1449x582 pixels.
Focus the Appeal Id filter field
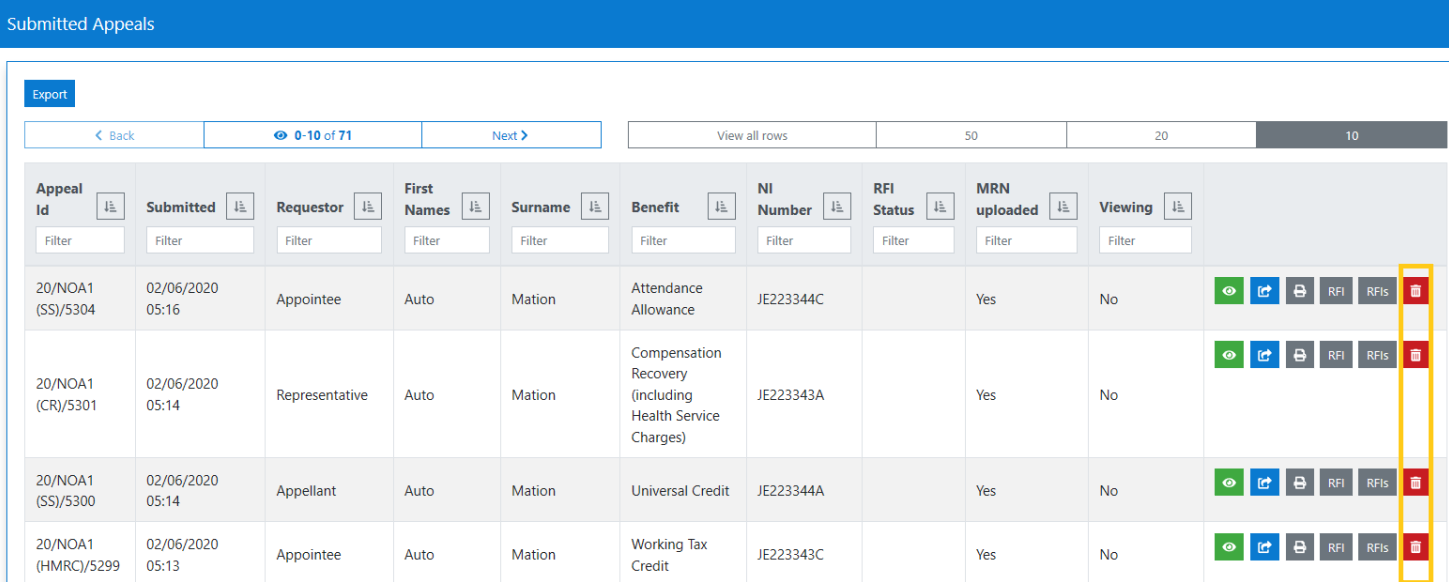(x=80, y=240)
